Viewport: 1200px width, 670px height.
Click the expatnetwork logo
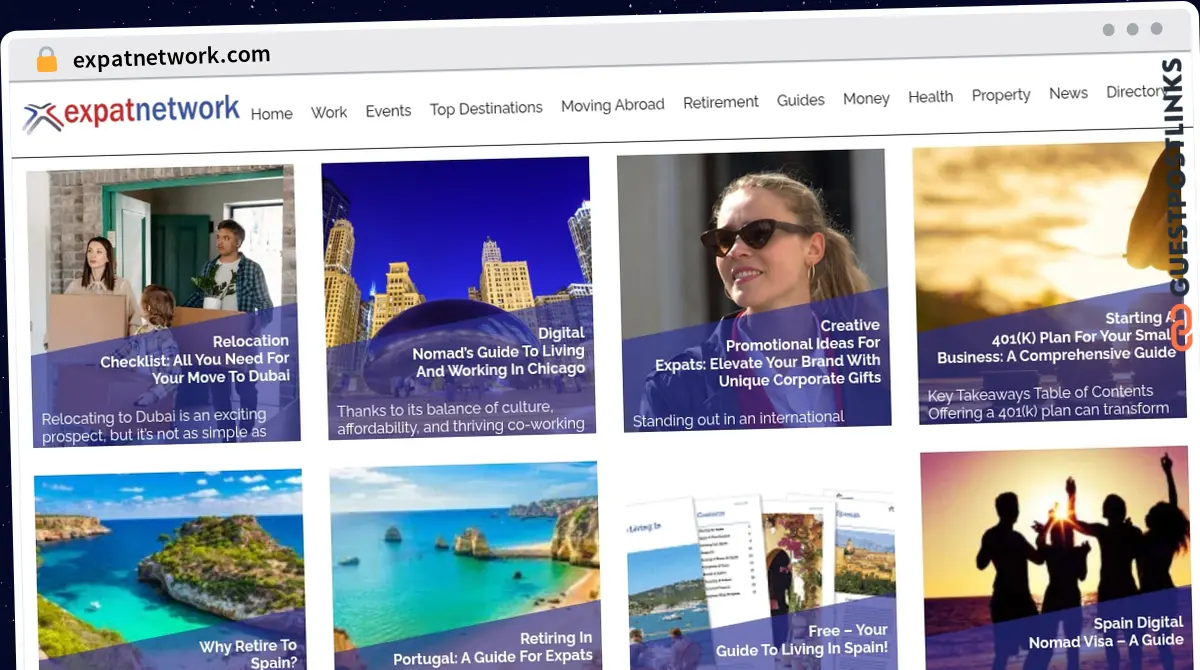pyautogui.click(x=131, y=114)
